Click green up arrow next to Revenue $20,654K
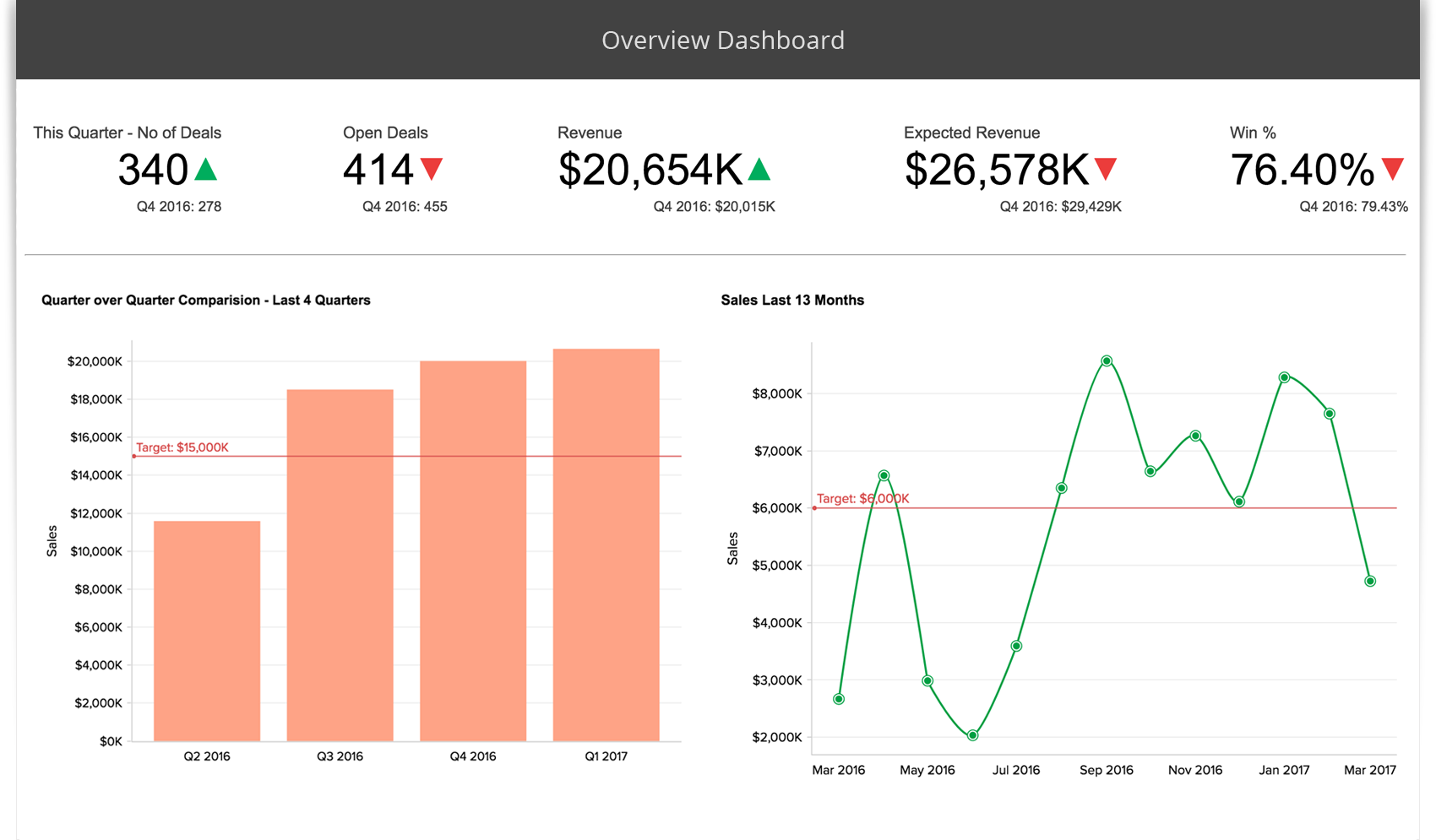Screen dimensions: 1436x840 pos(759,170)
